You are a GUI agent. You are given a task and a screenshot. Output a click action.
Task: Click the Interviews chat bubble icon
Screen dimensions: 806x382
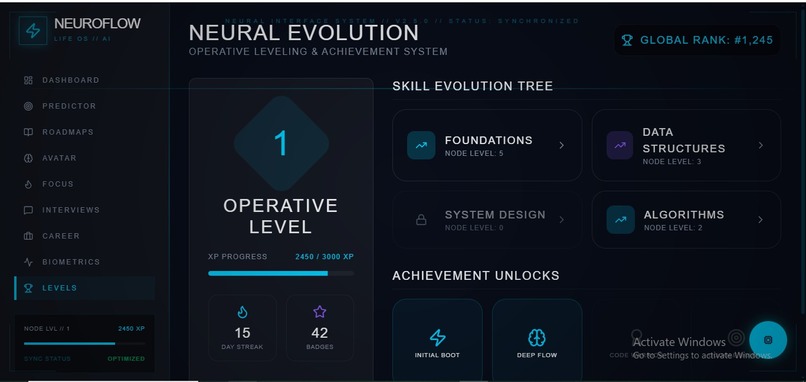tap(28, 210)
